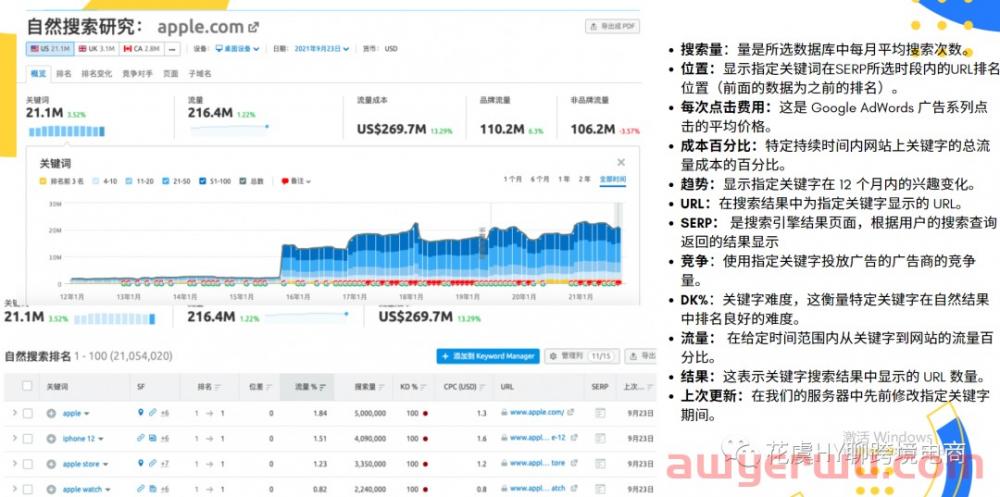Viewport: 1000px width, 497px height.
Task: Switch to the 竞争对手 tab
Action: click(138, 73)
